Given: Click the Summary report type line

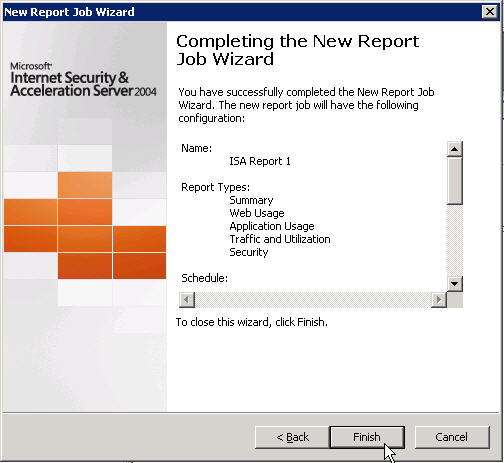Looking at the screenshot, I should point(251,200).
